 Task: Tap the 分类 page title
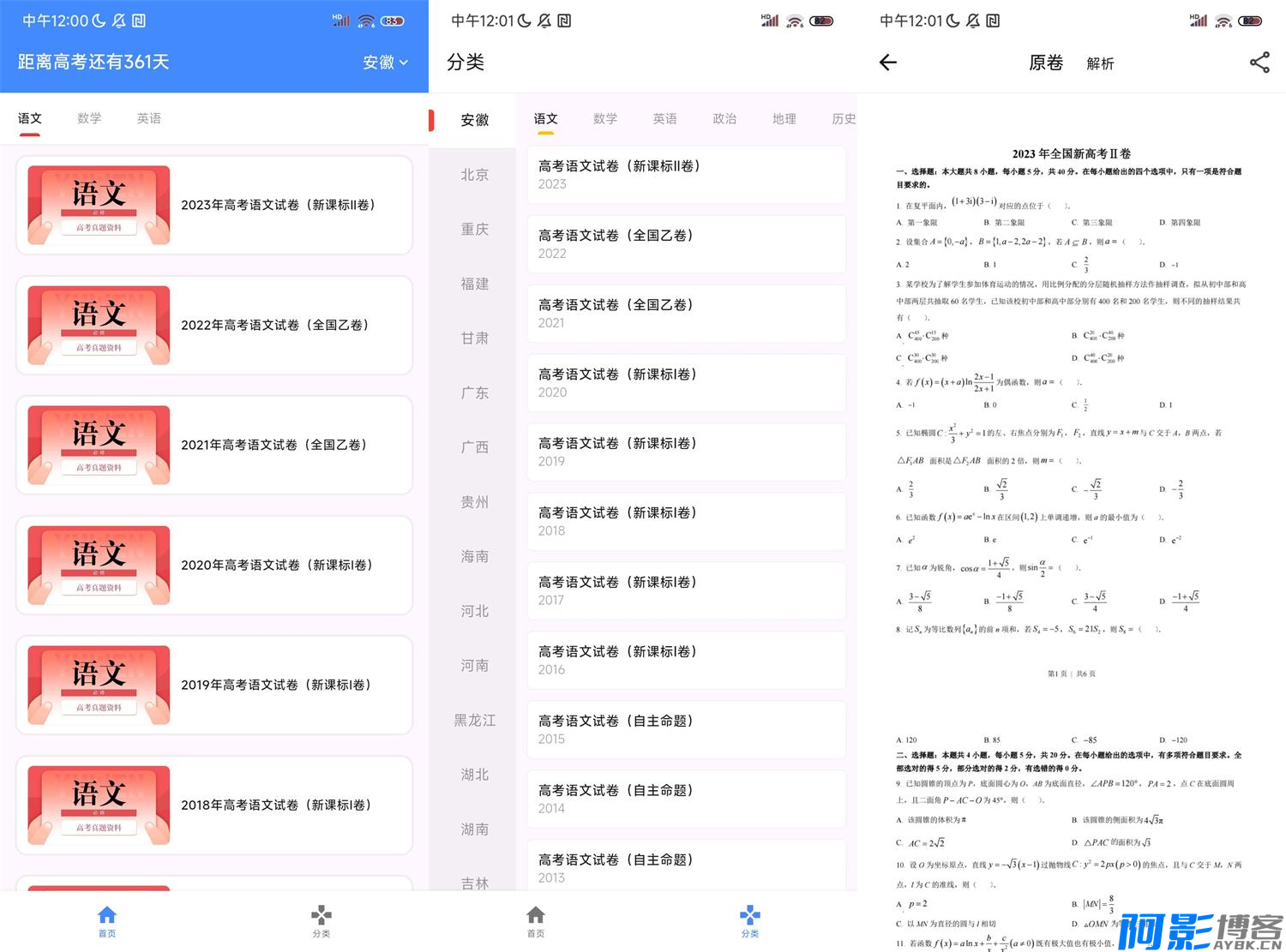tap(466, 62)
